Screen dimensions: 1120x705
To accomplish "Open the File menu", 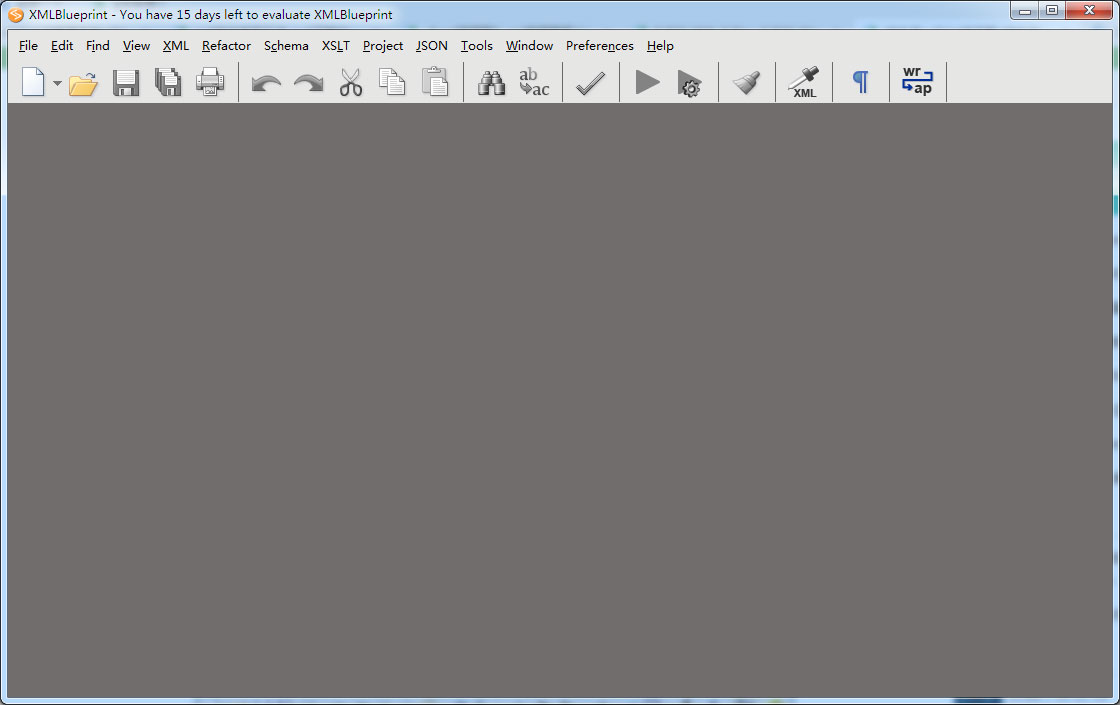I will point(28,46).
